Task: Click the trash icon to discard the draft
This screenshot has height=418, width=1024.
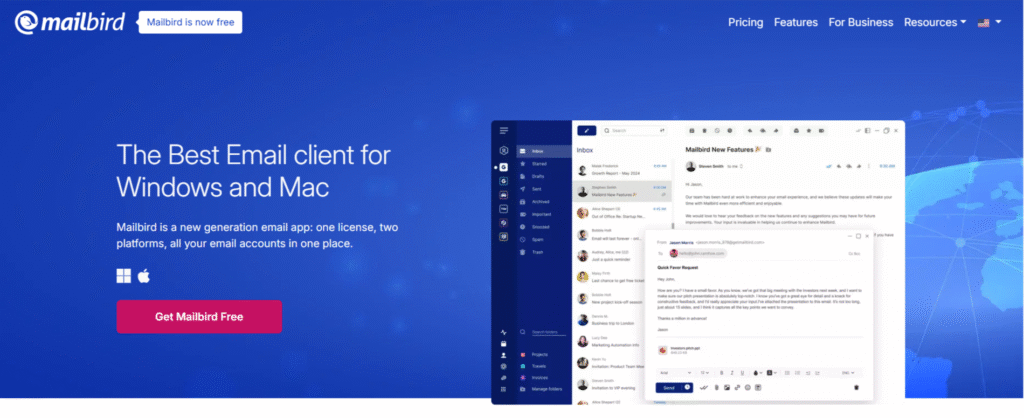Action: 857,387
